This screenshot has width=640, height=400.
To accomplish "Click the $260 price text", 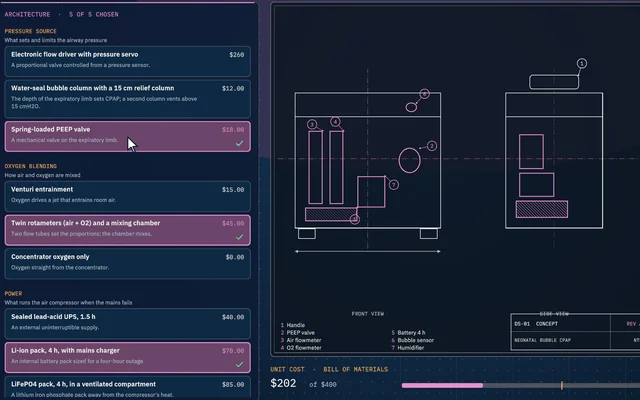I will [237, 54].
